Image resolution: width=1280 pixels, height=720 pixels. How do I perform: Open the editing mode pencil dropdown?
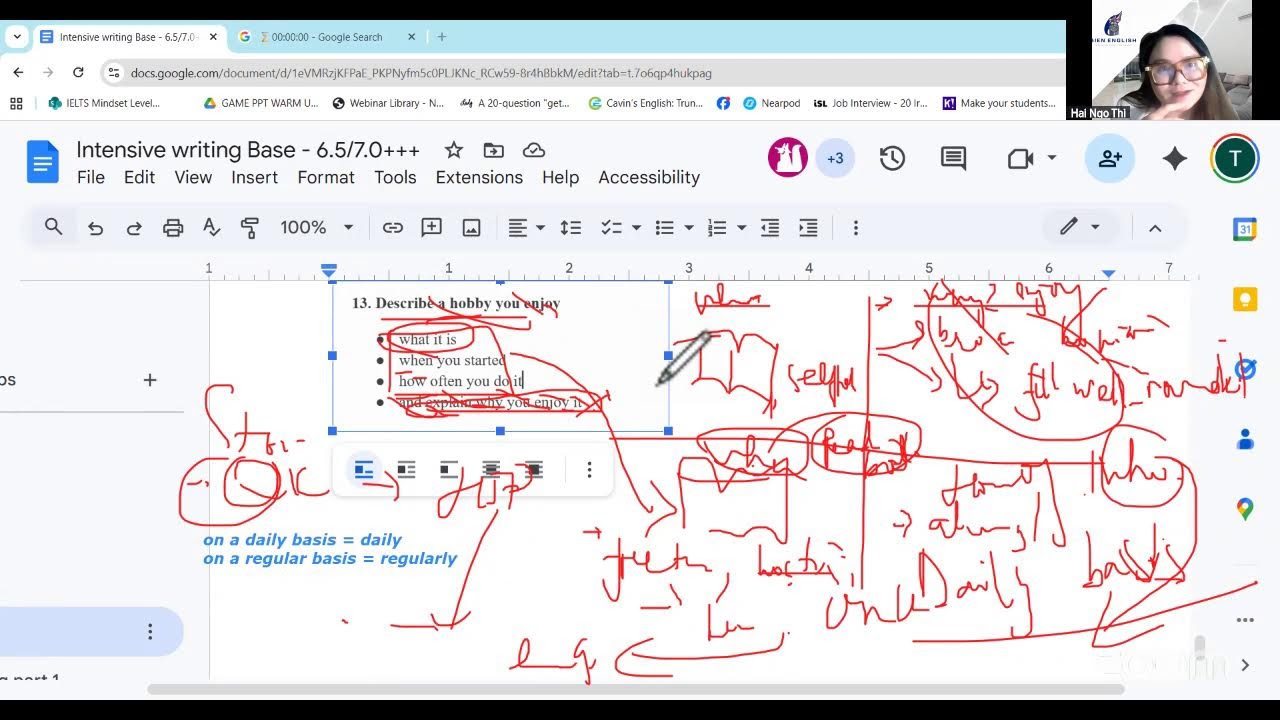(1080, 227)
